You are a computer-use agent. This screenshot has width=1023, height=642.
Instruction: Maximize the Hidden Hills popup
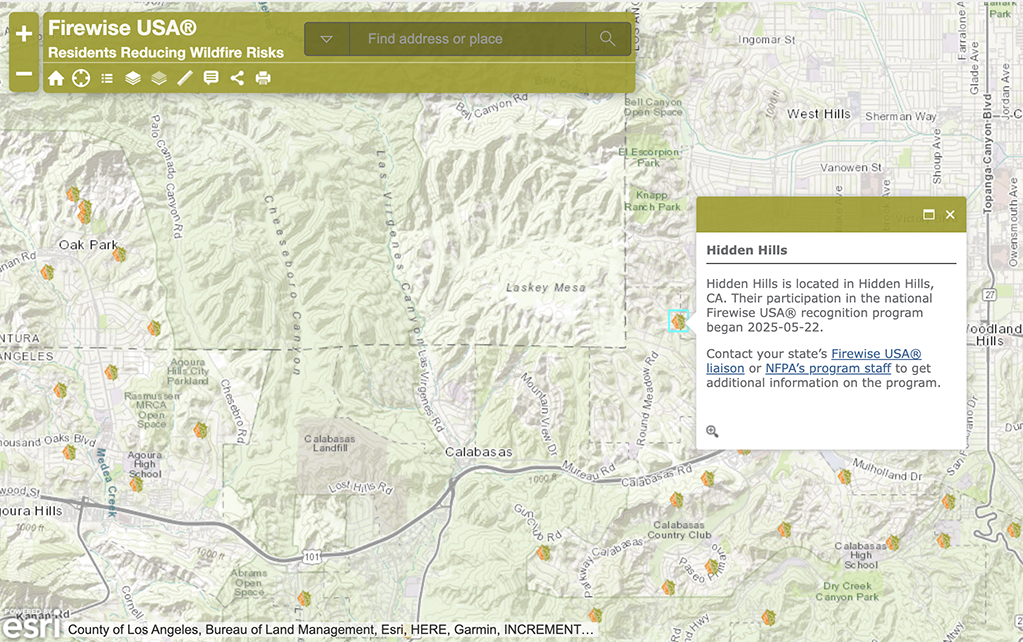(x=928, y=215)
